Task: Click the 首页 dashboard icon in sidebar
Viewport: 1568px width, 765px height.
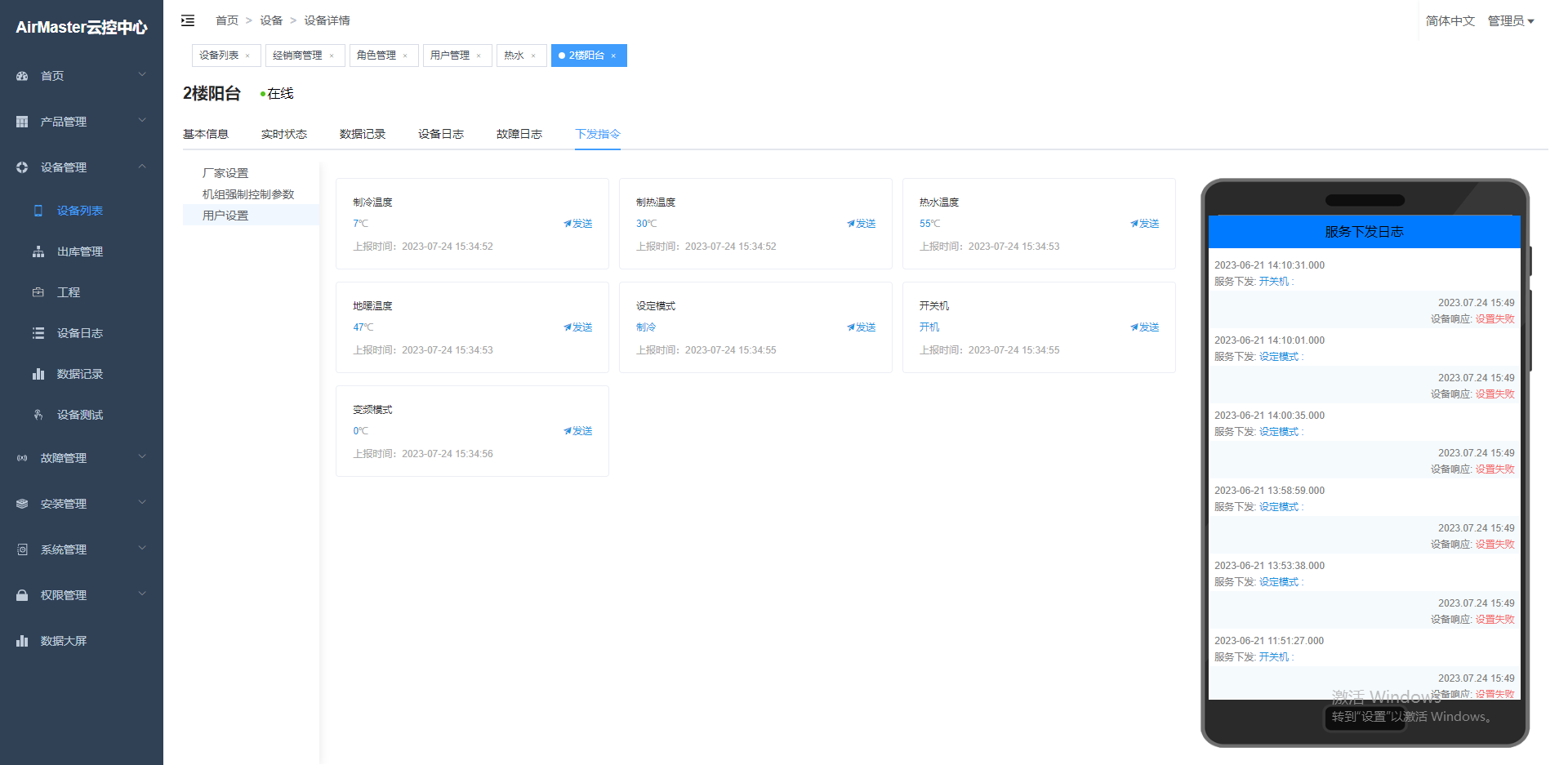Action: [x=22, y=76]
